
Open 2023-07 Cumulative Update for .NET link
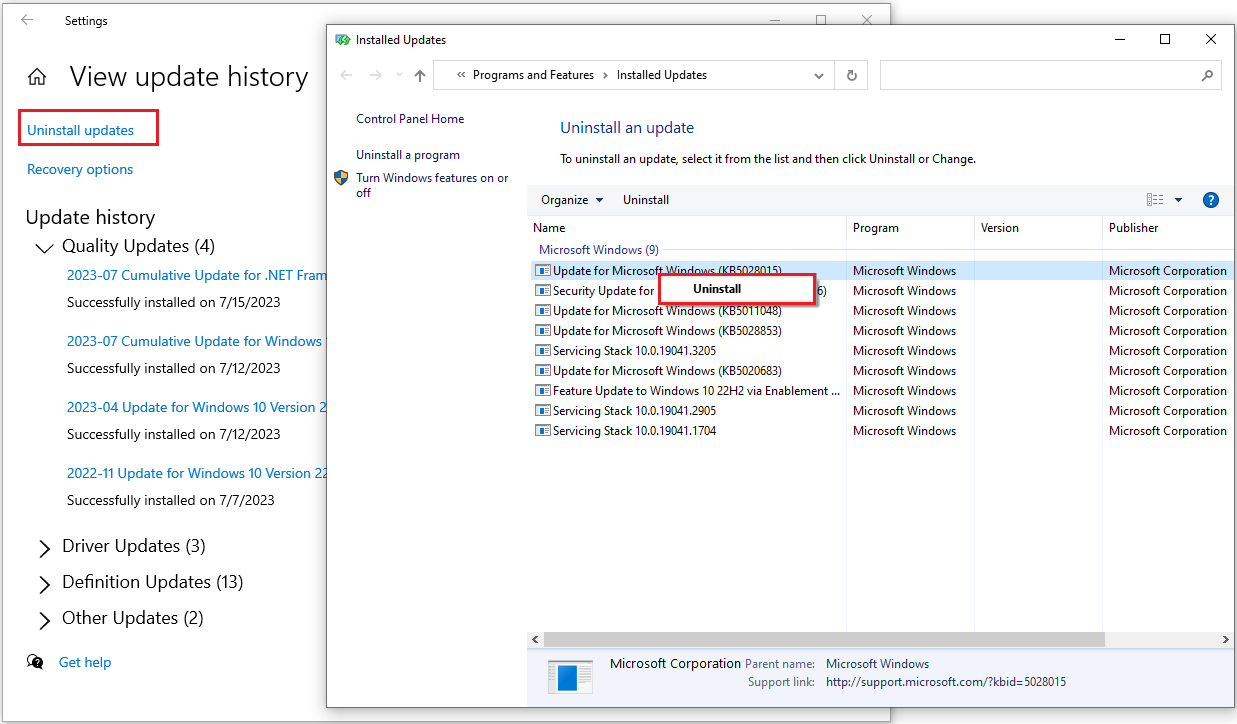pyautogui.click(x=196, y=275)
